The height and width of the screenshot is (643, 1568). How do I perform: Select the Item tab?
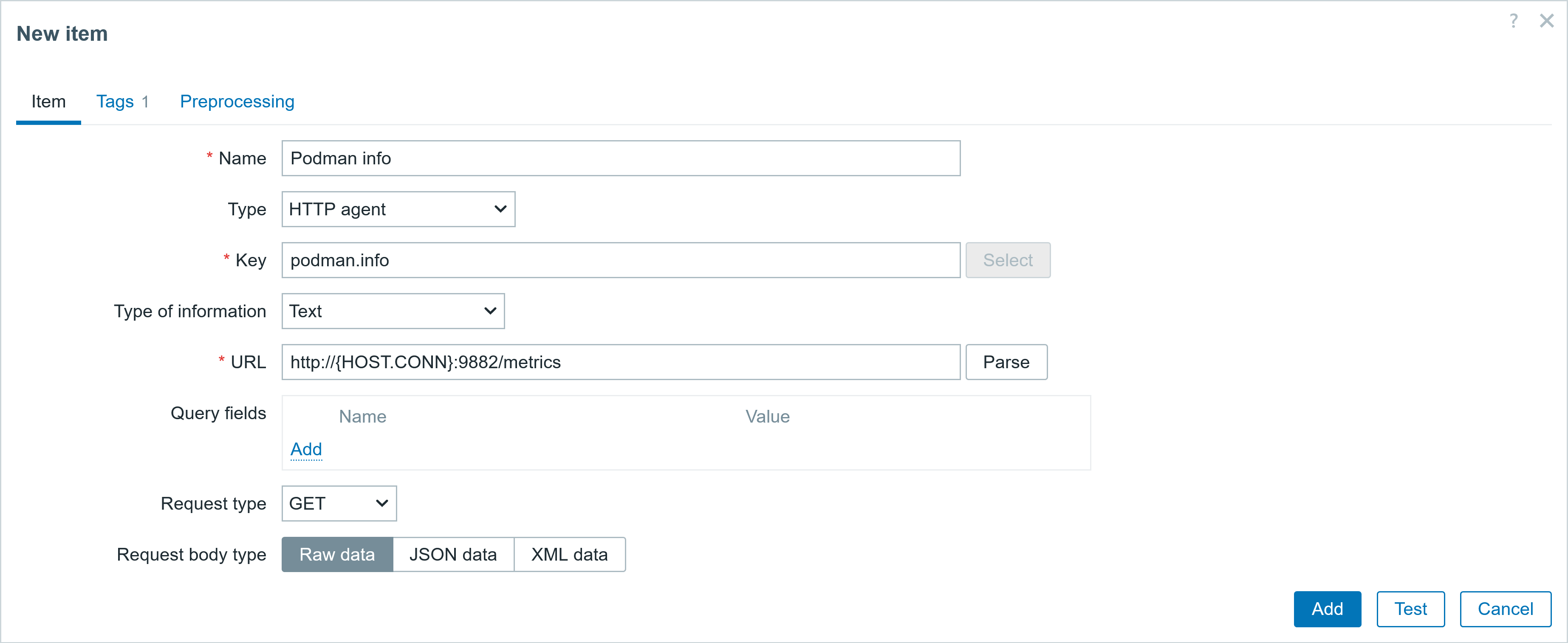click(49, 102)
